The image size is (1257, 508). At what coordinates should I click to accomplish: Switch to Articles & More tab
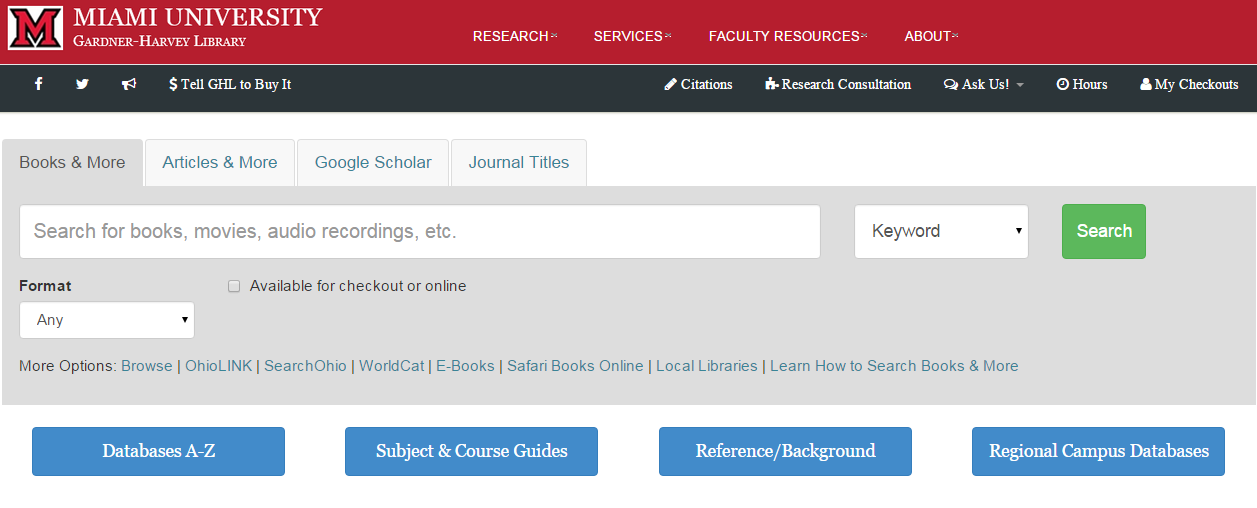point(220,162)
